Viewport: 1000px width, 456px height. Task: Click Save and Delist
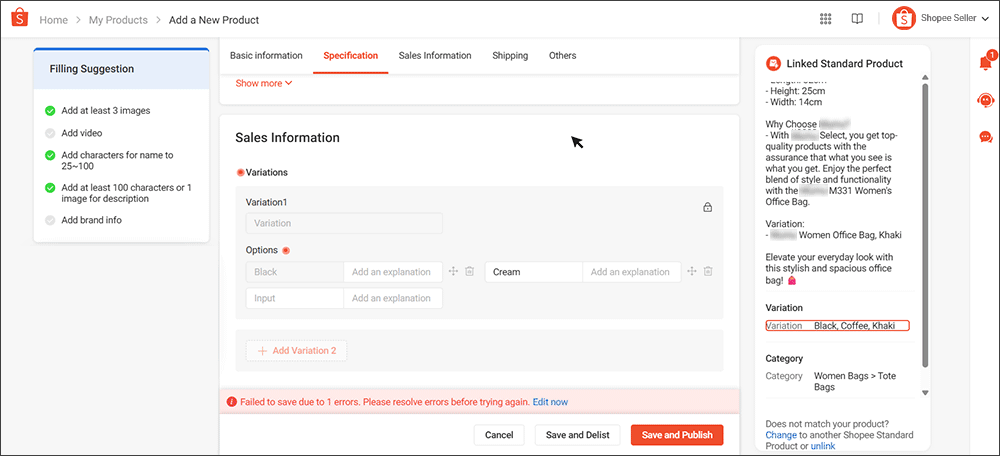point(578,435)
